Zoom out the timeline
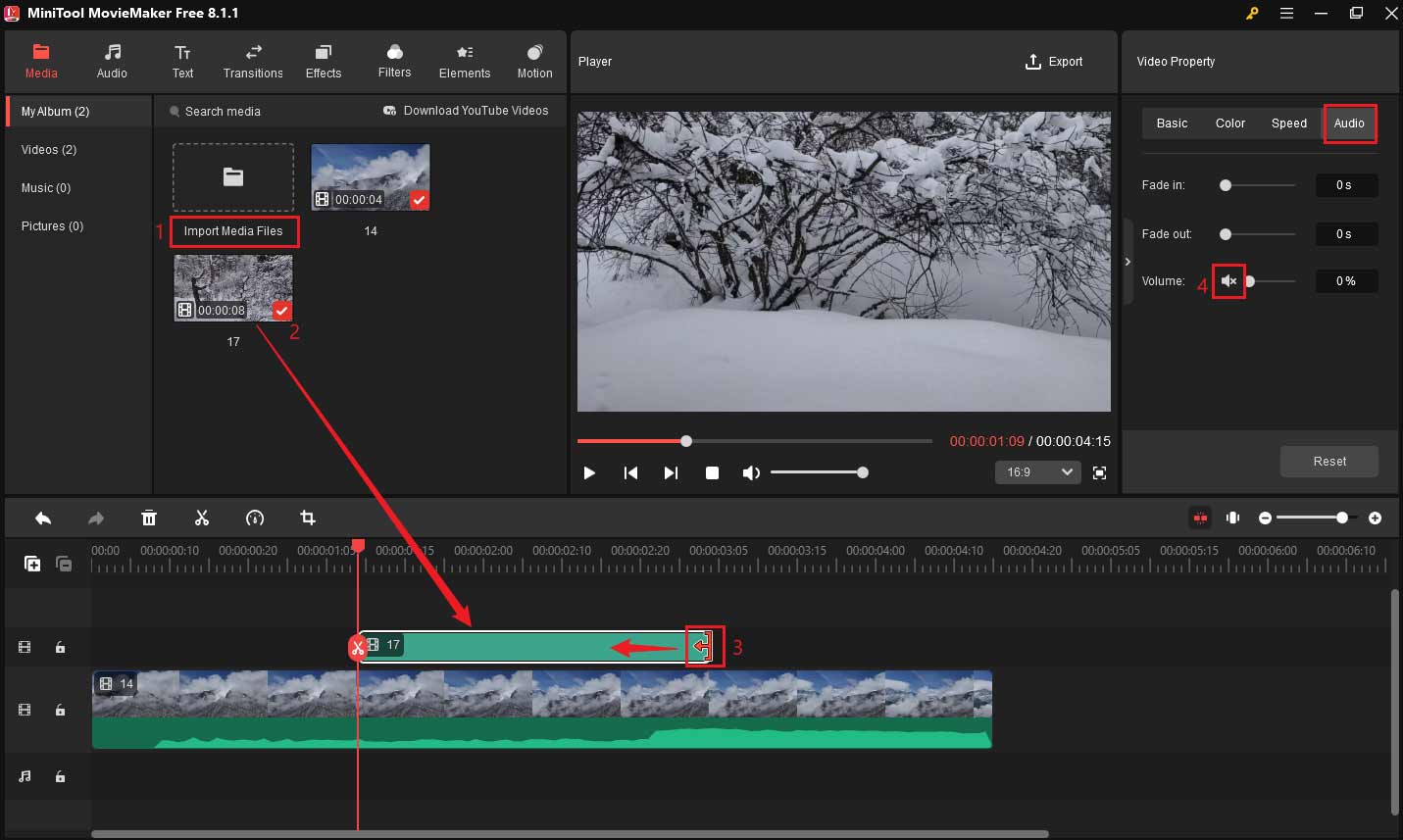Image resolution: width=1403 pixels, height=840 pixels. point(1266,518)
